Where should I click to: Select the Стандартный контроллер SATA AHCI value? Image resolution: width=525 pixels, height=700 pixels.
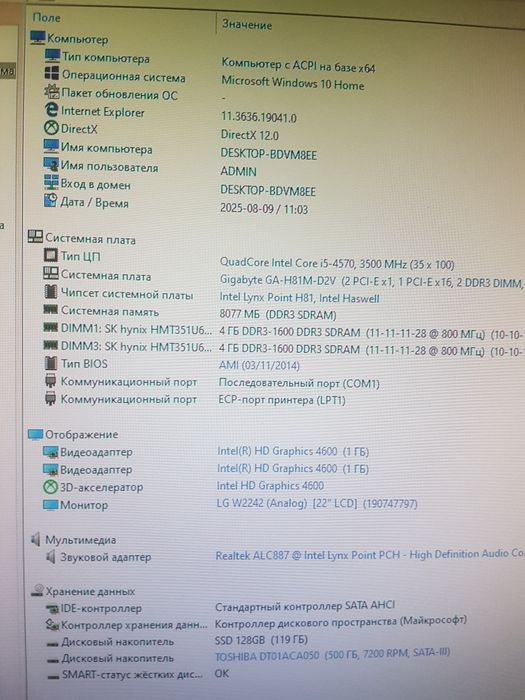point(305,606)
